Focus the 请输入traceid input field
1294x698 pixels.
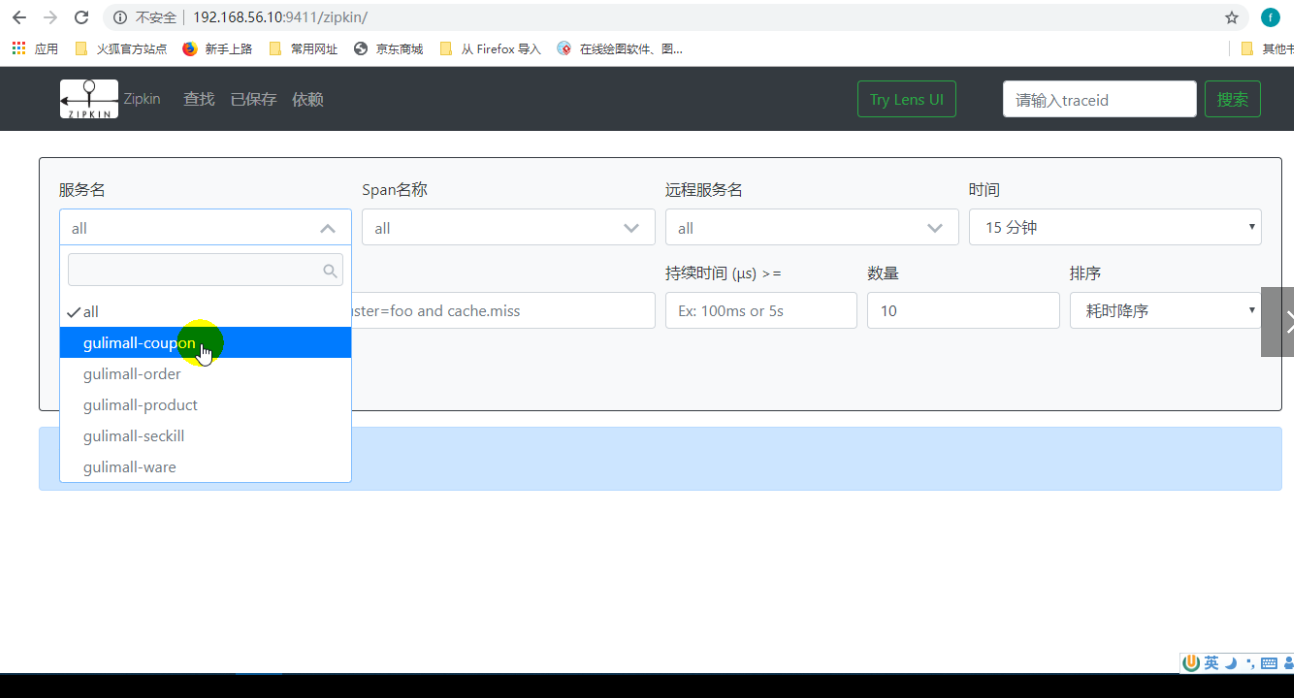(x=1100, y=99)
